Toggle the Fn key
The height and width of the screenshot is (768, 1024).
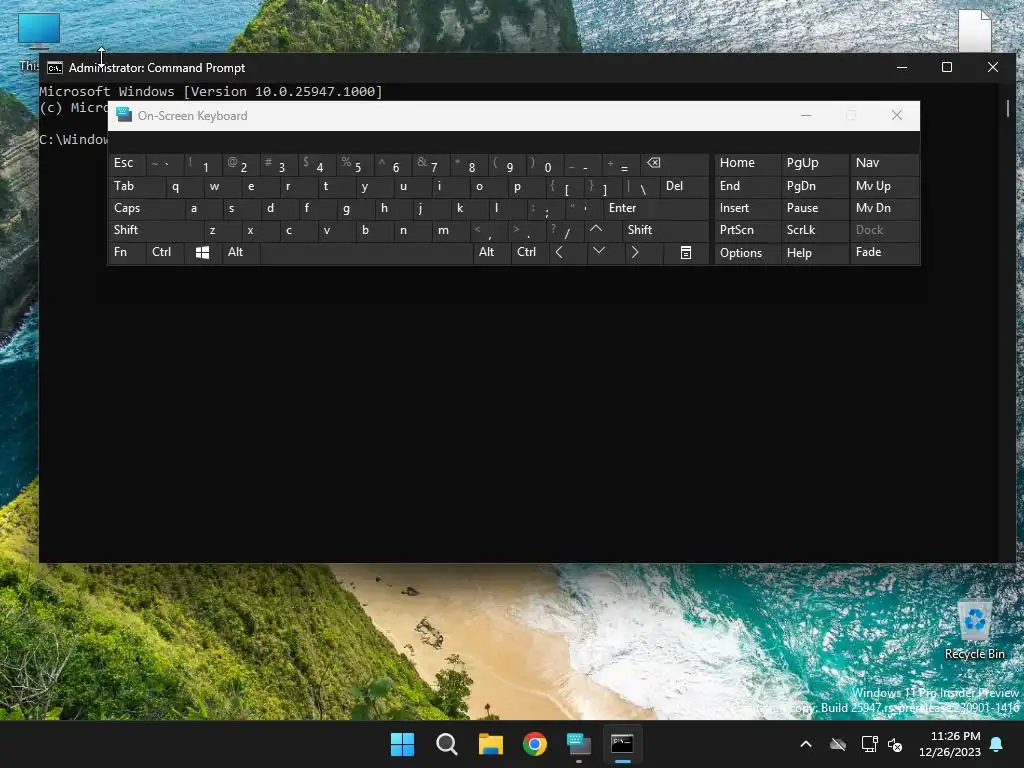coord(127,253)
